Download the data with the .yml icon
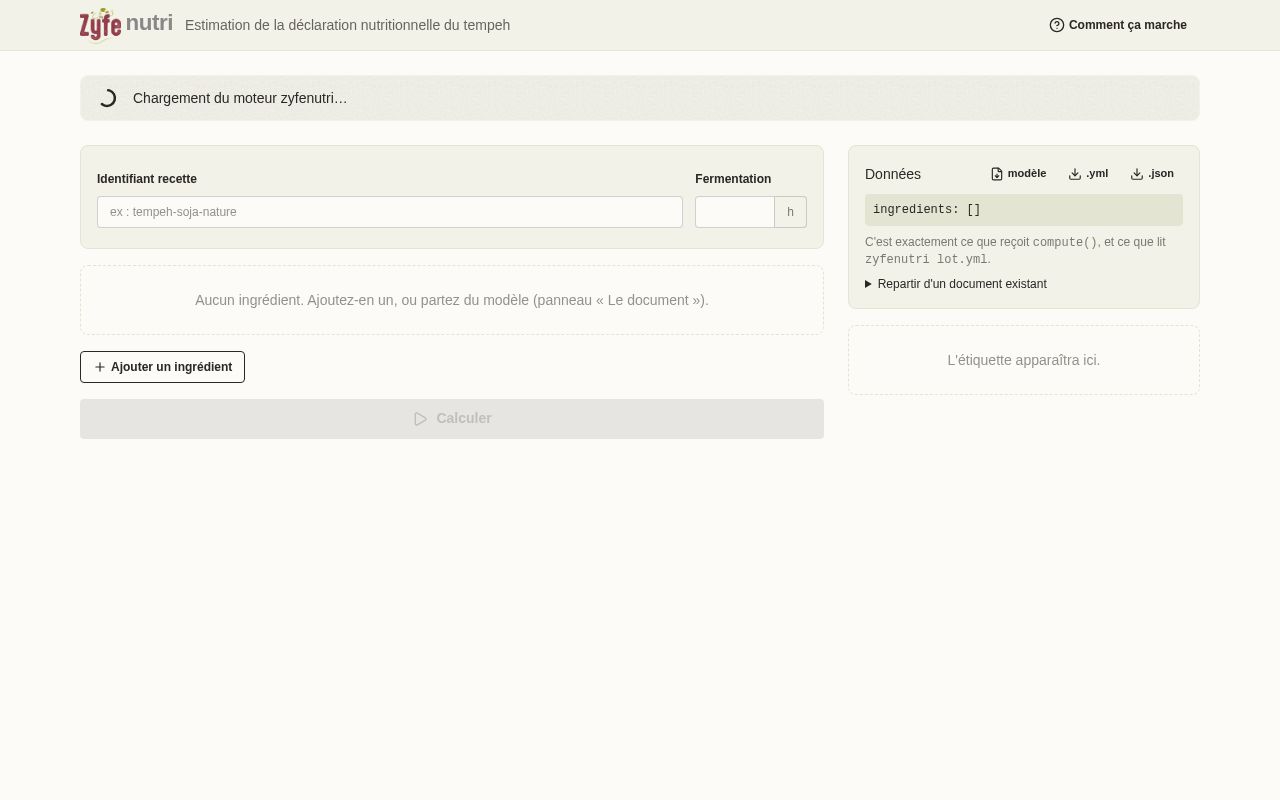This screenshot has width=1280, height=800. pyautogui.click(x=1075, y=174)
